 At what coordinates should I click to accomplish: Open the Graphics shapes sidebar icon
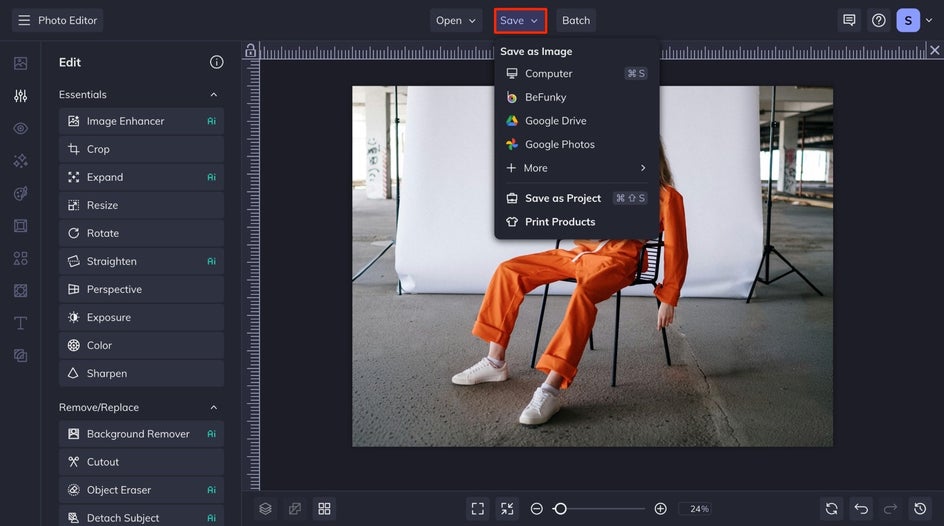pyautogui.click(x=20, y=258)
